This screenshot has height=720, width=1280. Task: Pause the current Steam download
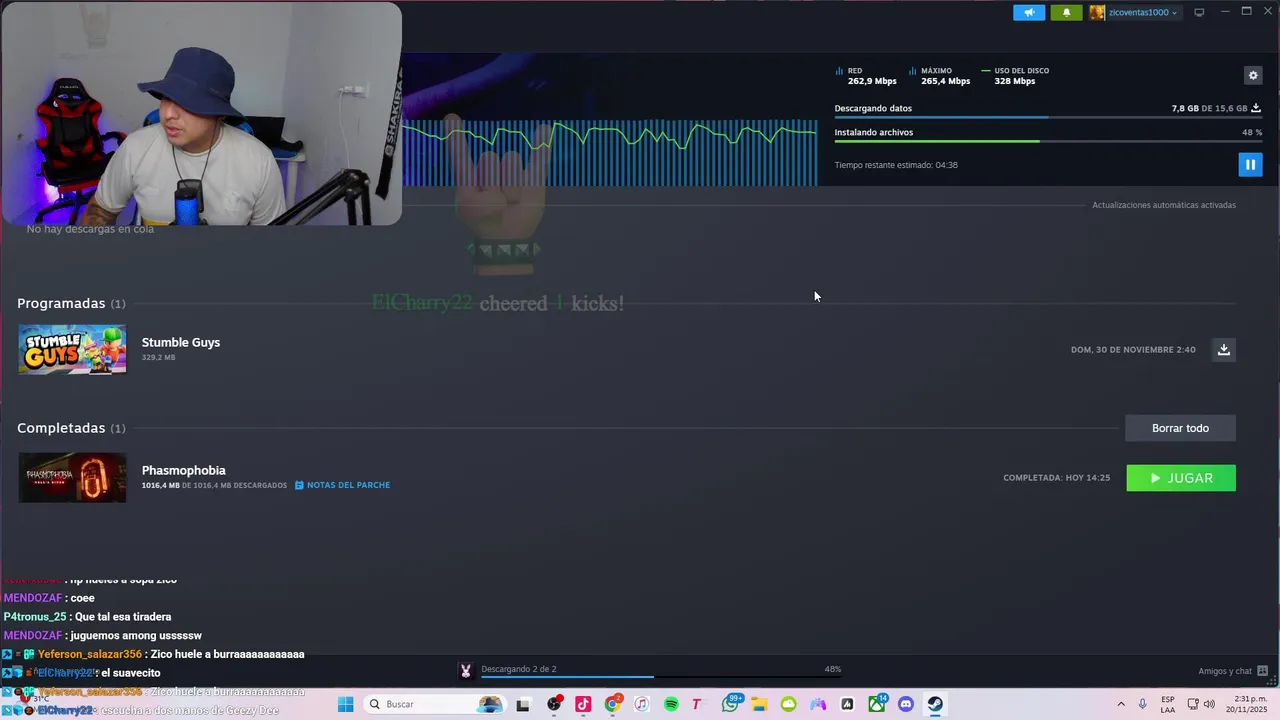point(1250,164)
